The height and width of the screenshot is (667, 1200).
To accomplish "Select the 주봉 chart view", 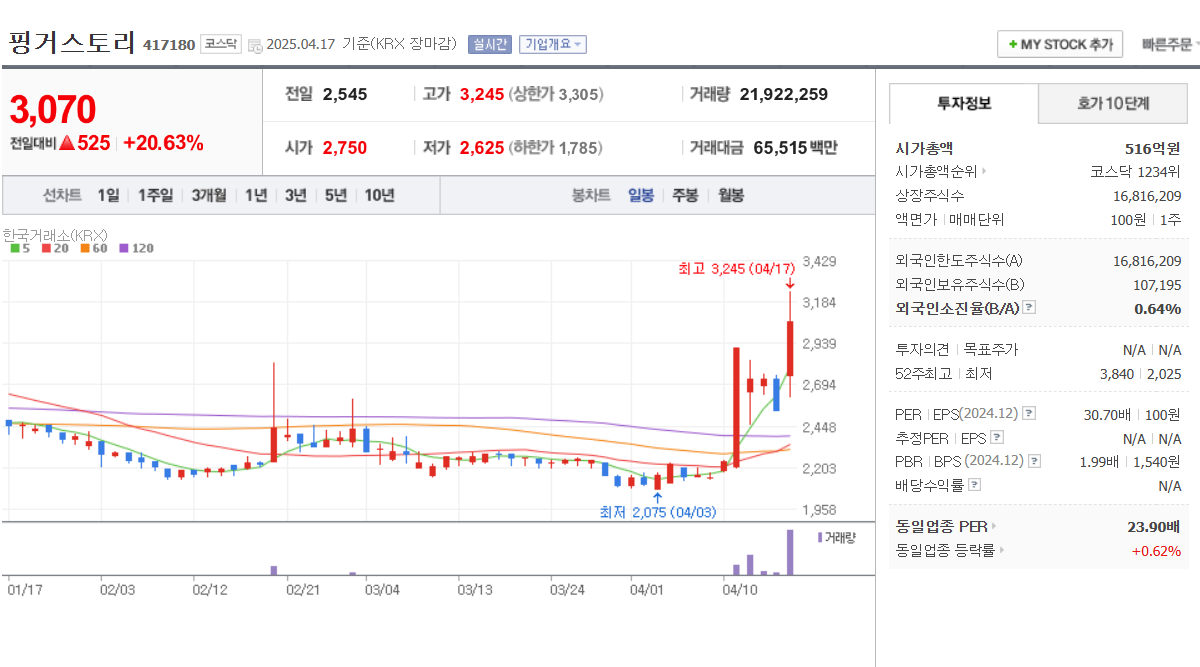I will pyautogui.click(x=684, y=195).
